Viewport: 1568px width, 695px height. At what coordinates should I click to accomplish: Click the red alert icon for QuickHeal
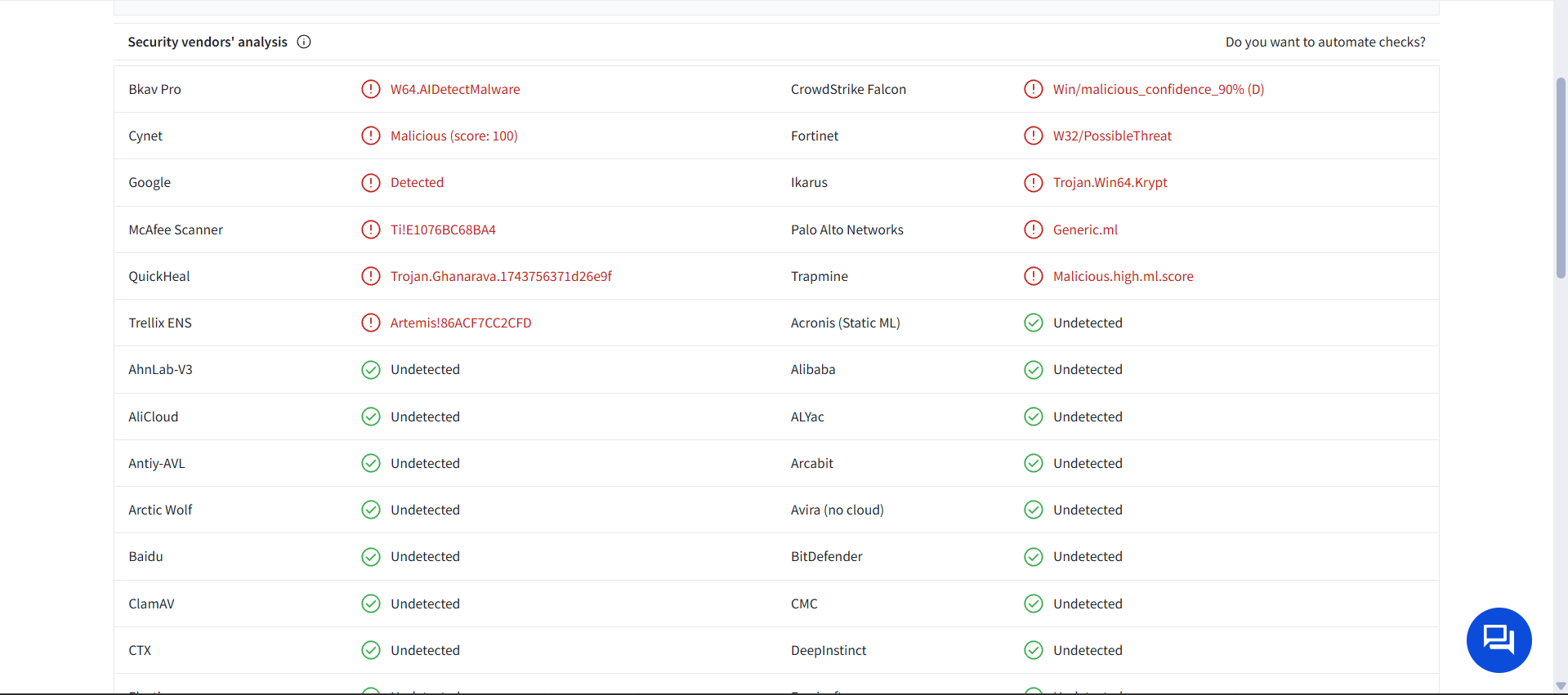coord(371,276)
